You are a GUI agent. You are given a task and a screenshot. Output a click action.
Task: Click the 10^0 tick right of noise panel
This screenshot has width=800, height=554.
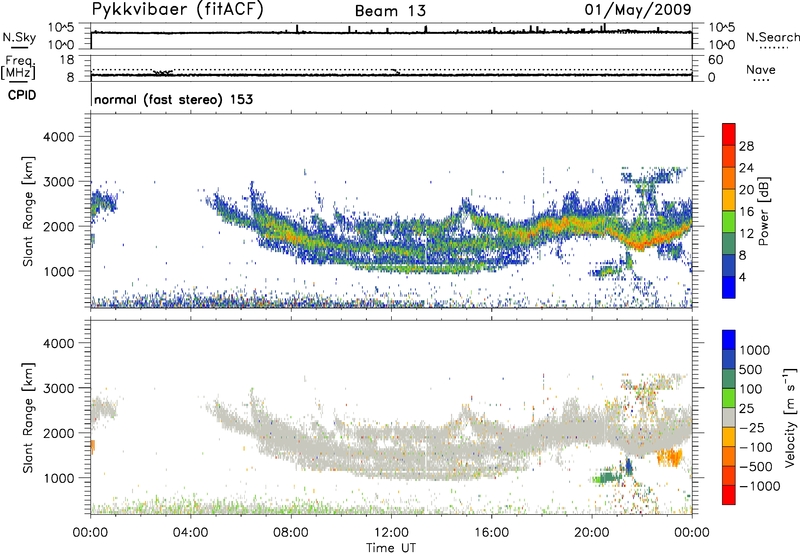(721, 45)
